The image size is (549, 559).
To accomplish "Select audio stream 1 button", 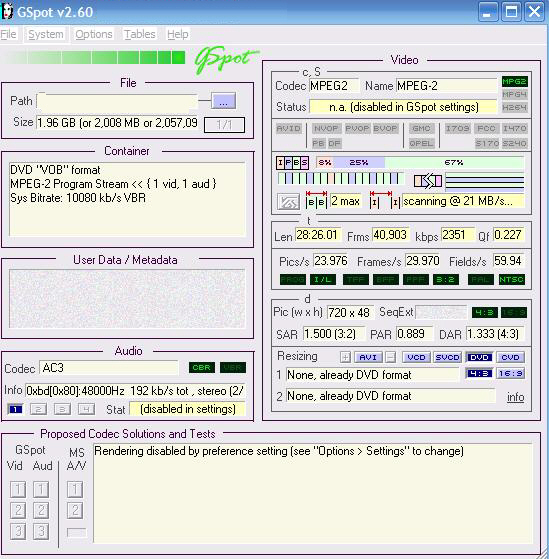I will 15,409.
